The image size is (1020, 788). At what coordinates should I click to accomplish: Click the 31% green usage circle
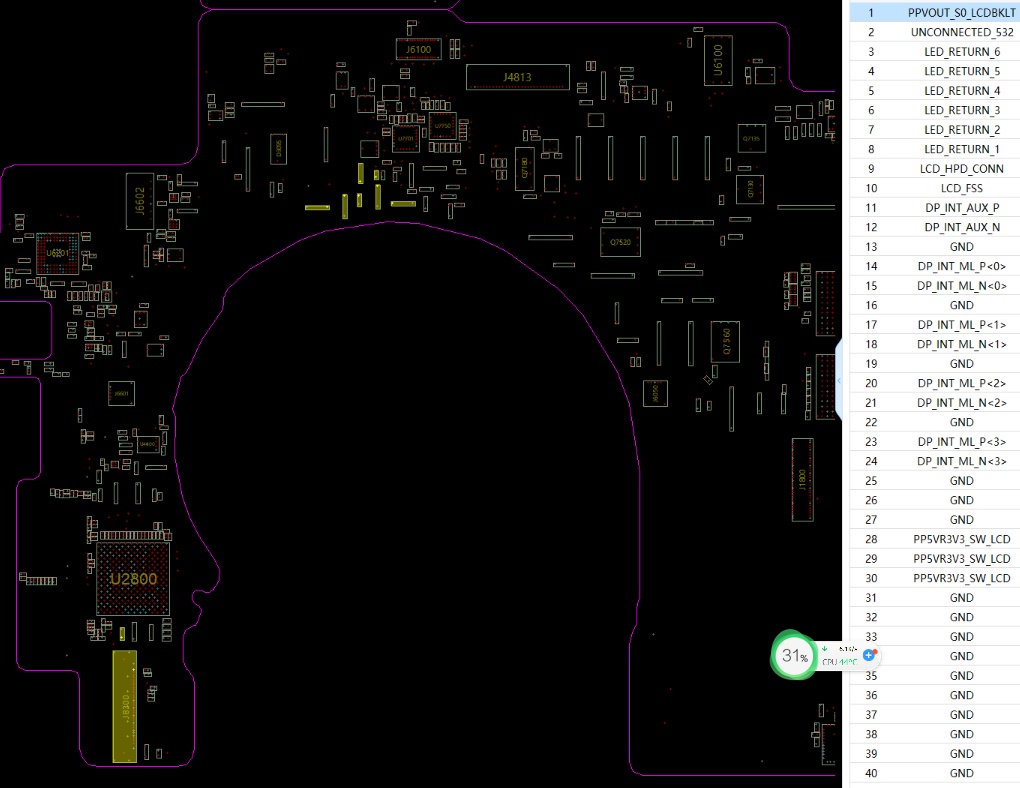795,656
